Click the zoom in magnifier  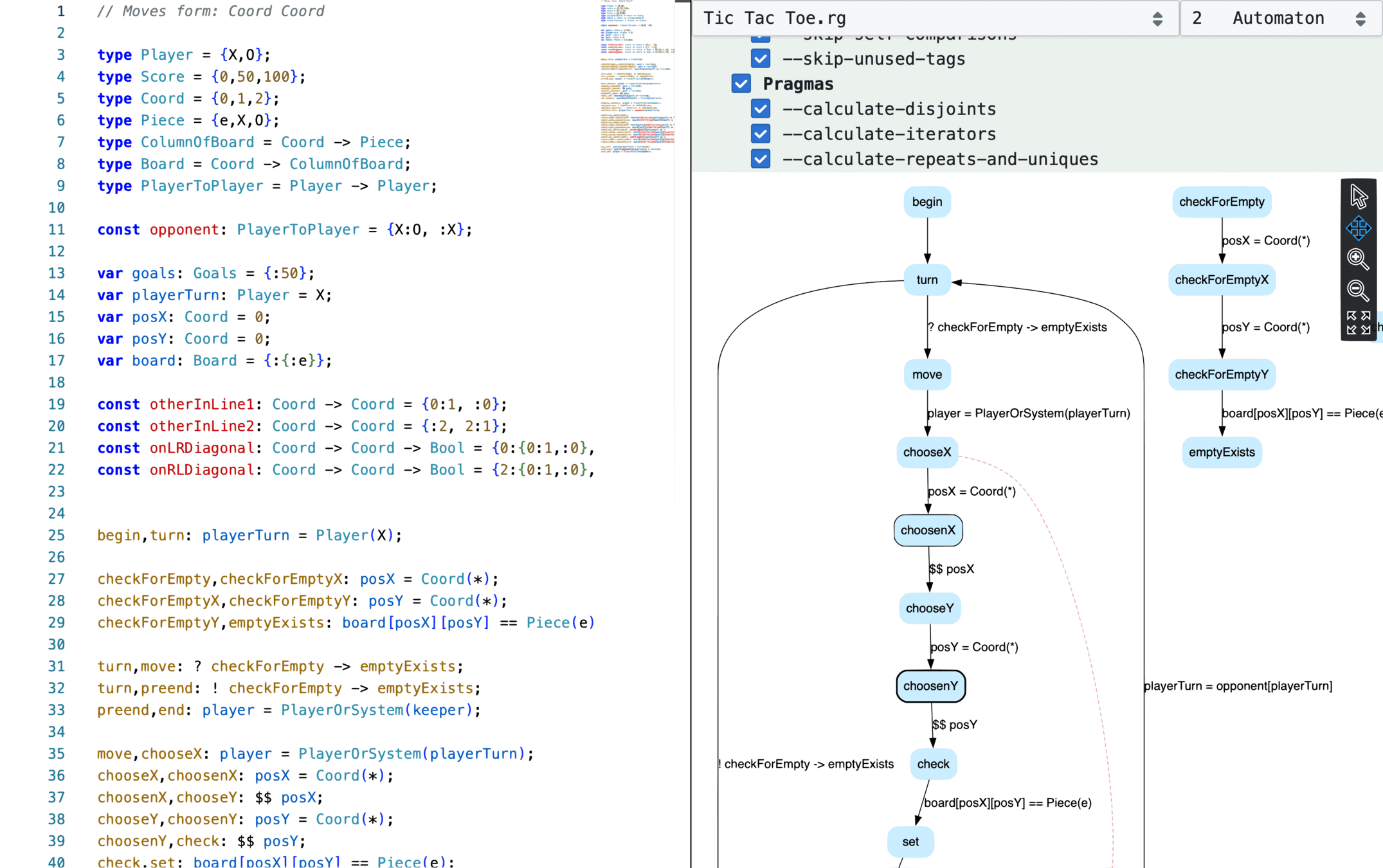coord(1358,259)
